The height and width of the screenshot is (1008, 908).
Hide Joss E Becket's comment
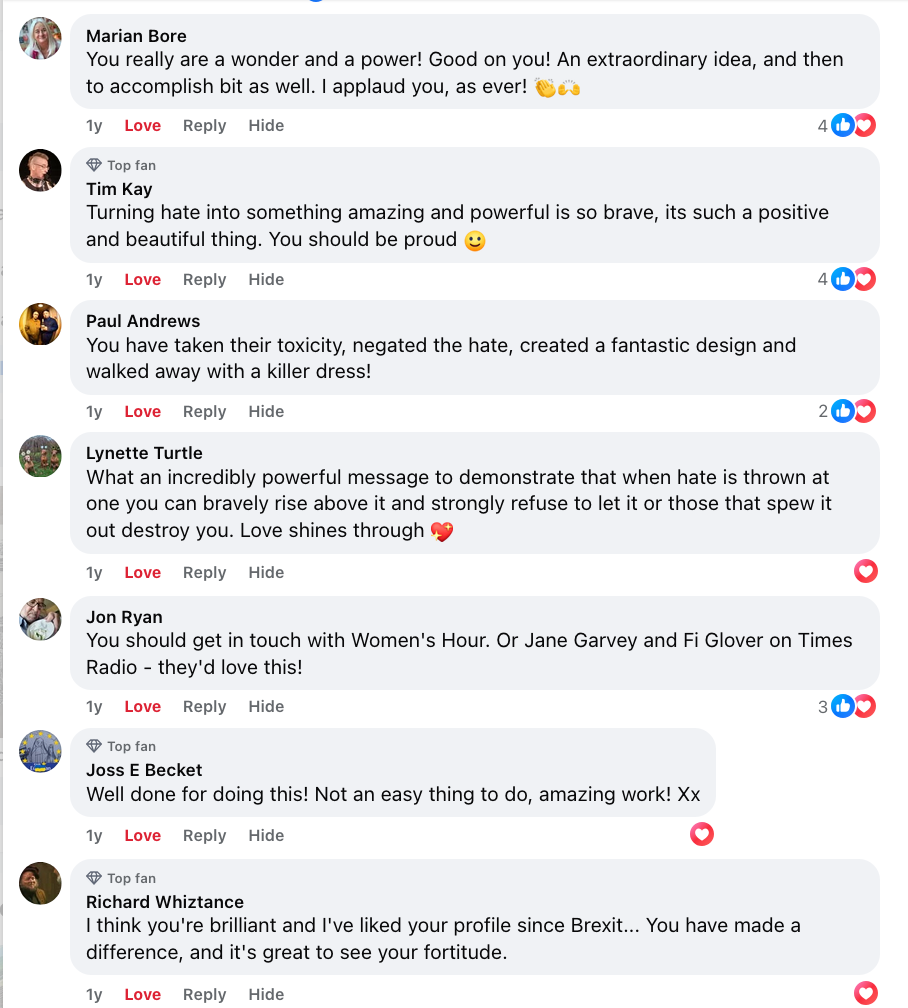[266, 836]
